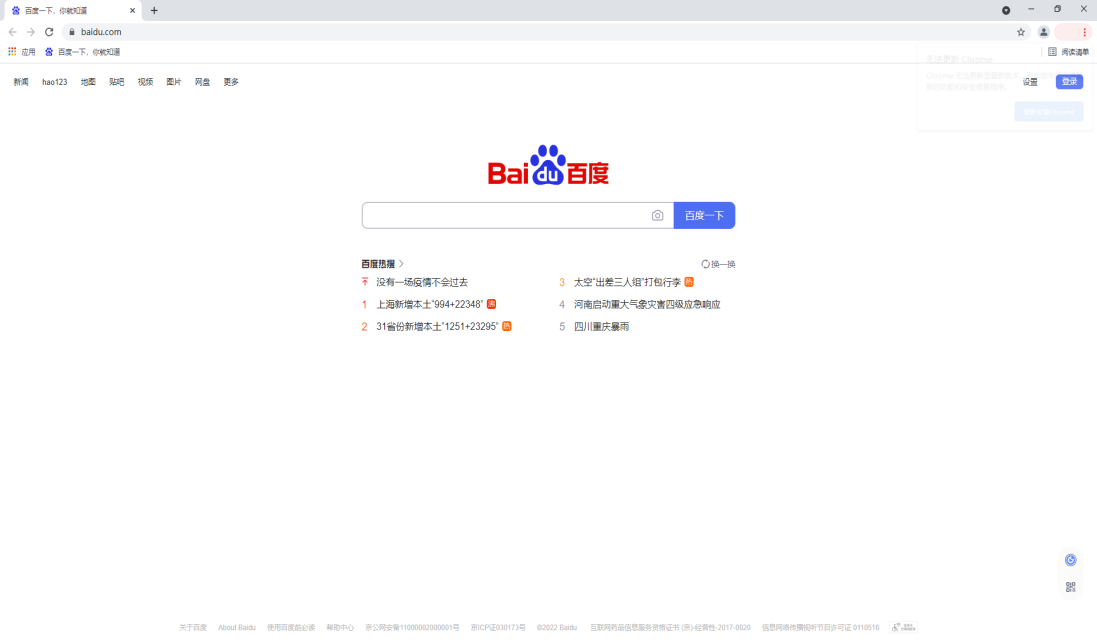Open hot item 太空"出差三人组"打包行李
The height and width of the screenshot is (640, 1097).
tap(627, 282)
